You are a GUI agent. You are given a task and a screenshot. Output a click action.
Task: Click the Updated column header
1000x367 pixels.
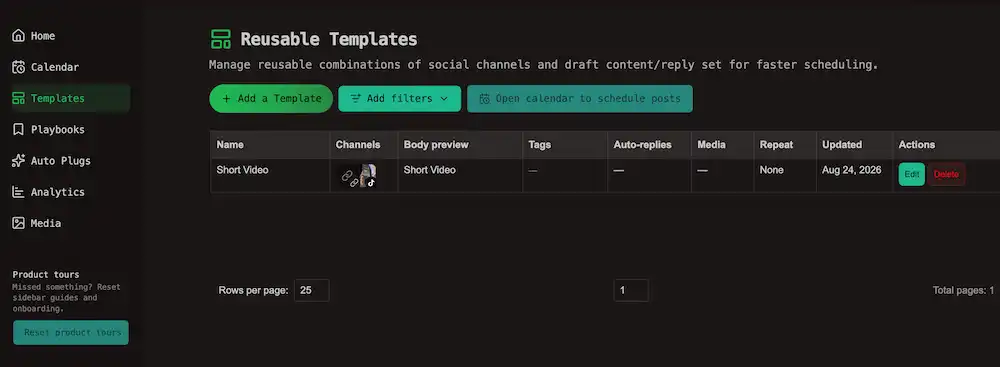tap(842, 145)
